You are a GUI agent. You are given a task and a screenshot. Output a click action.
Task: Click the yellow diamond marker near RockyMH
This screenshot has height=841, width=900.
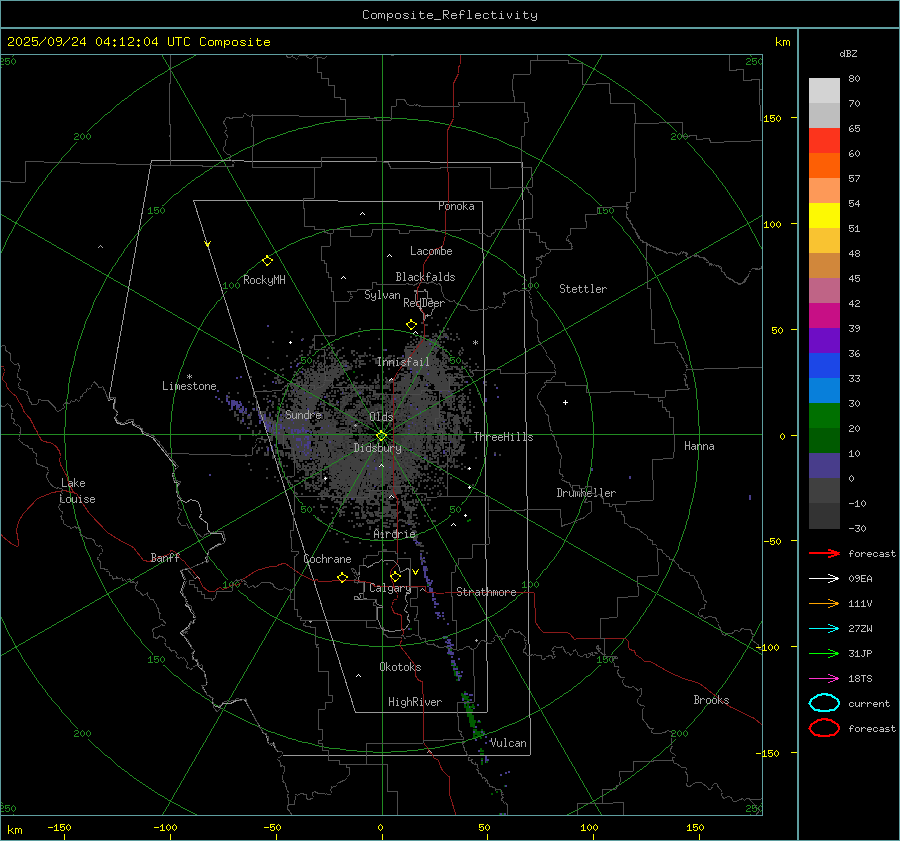[267, 260]
